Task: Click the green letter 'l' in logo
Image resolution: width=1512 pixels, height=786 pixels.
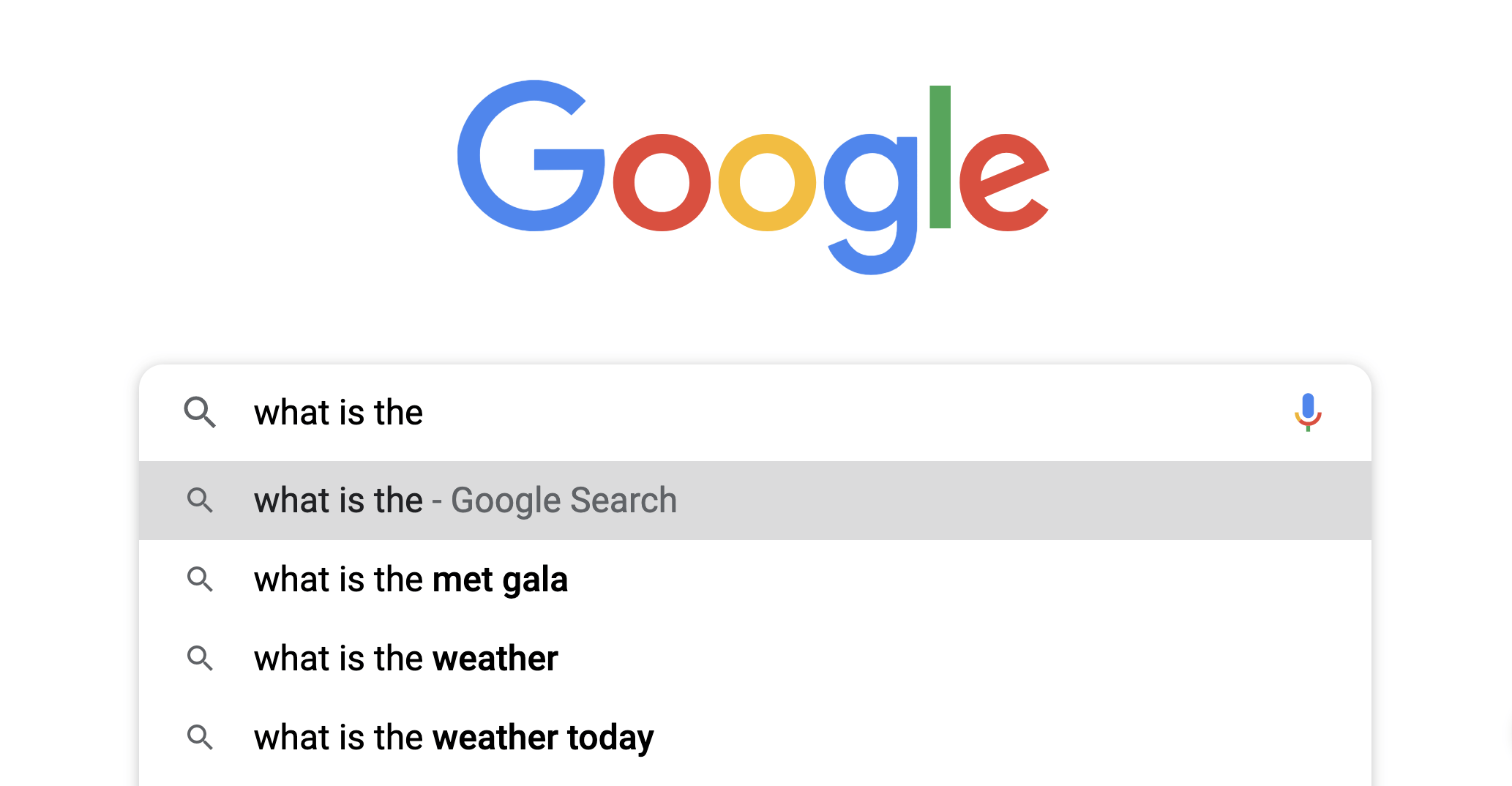Action: [940, 157]
